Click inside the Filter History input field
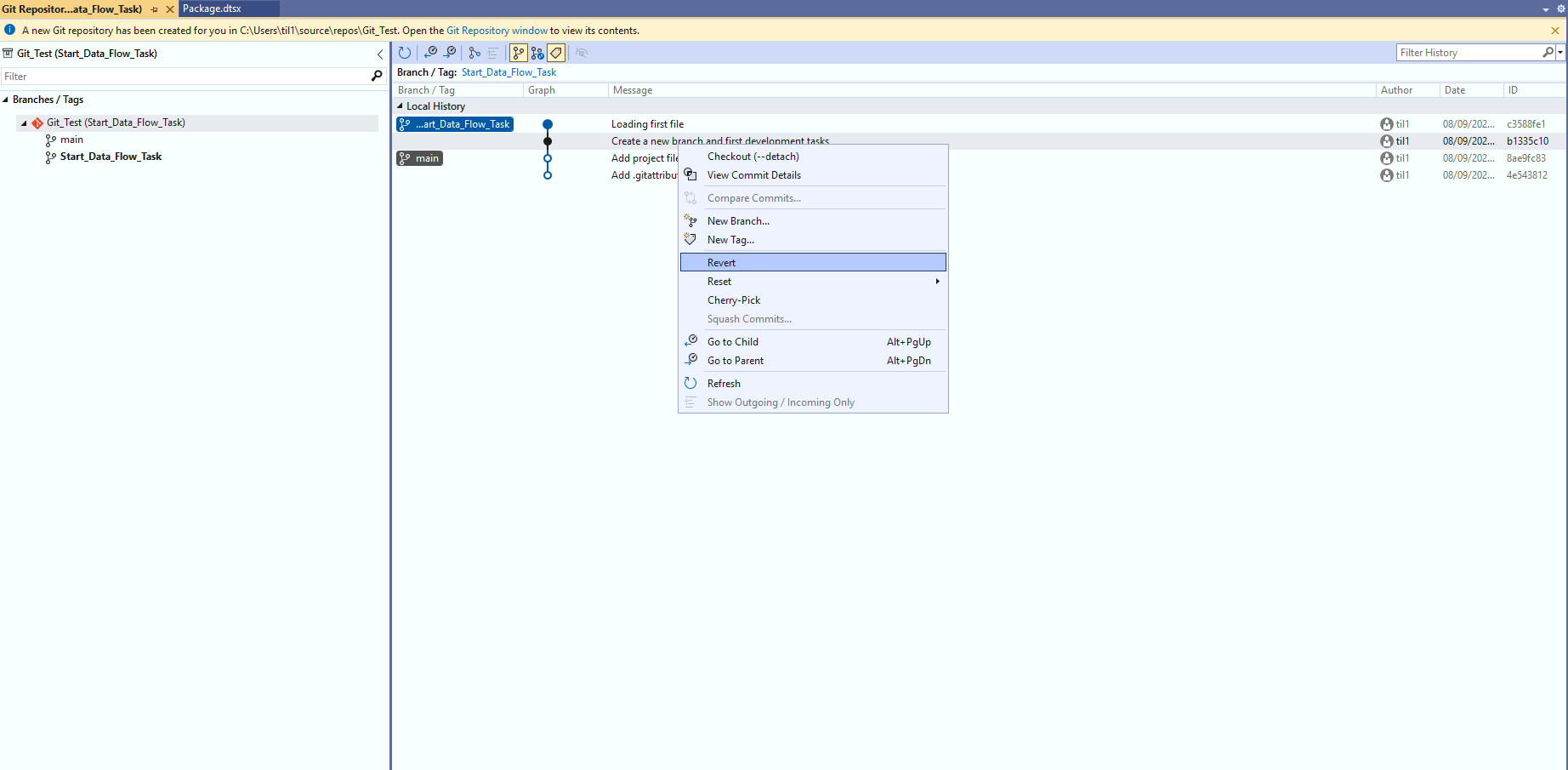1568x770 pixels. pyautogui.click(x=1469, y=53)
